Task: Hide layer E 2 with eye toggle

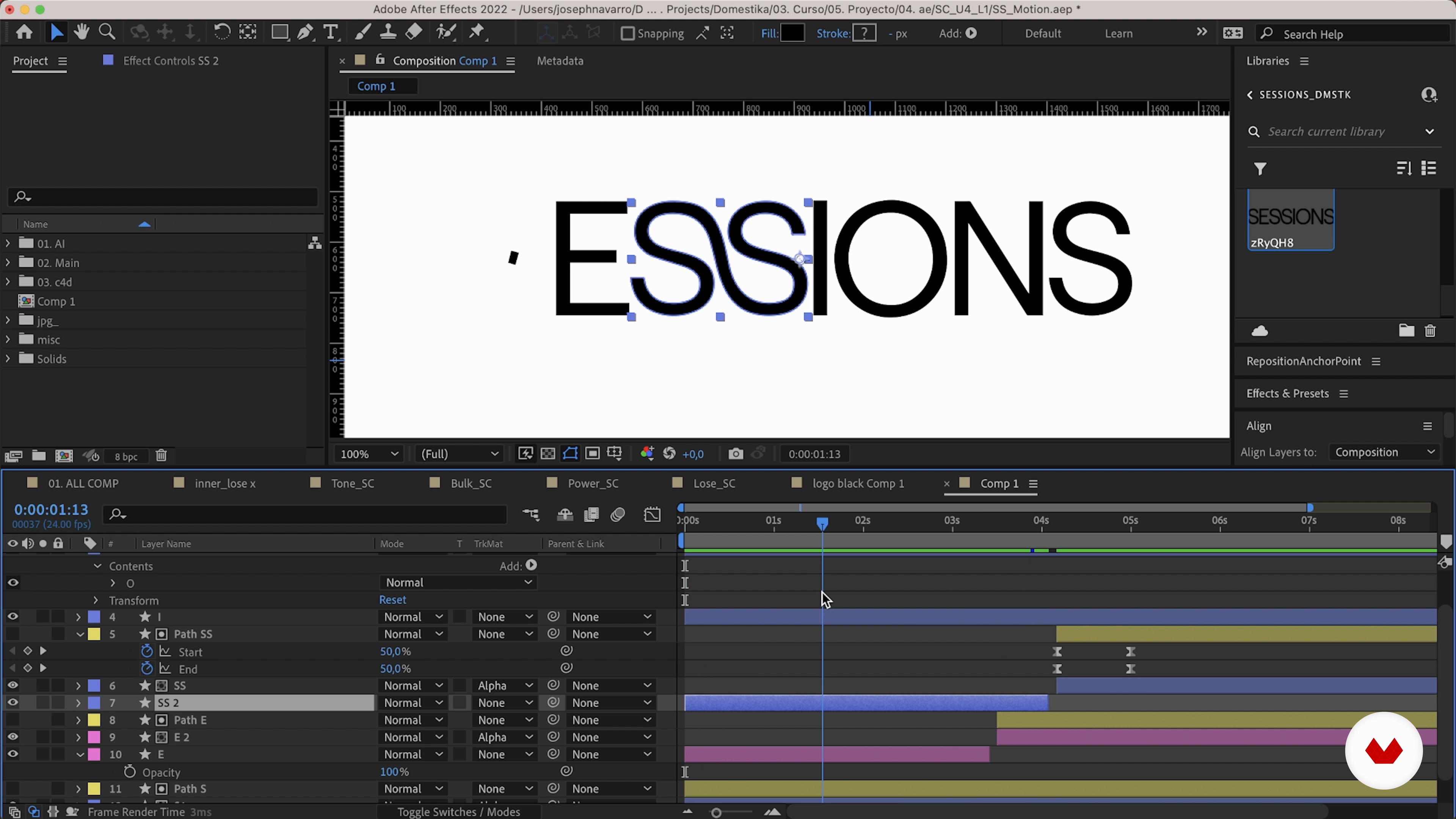Action: [13, 737]
